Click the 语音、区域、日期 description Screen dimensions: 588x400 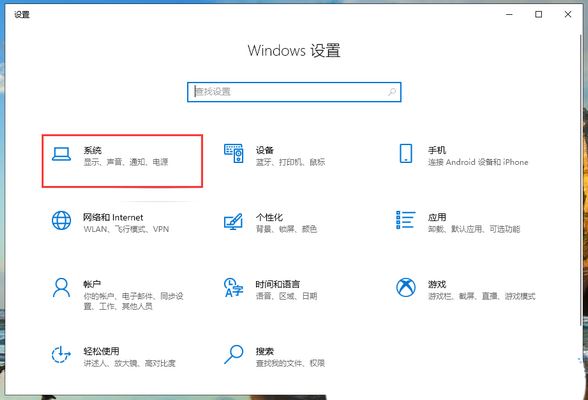click(286, 296)
